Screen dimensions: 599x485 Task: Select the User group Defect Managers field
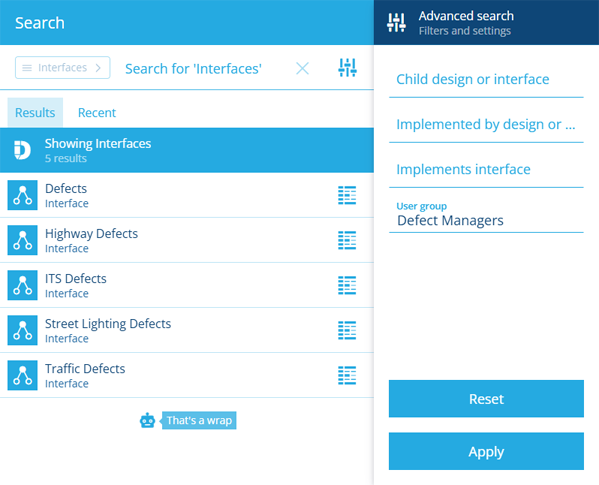(x=486, y=215)
